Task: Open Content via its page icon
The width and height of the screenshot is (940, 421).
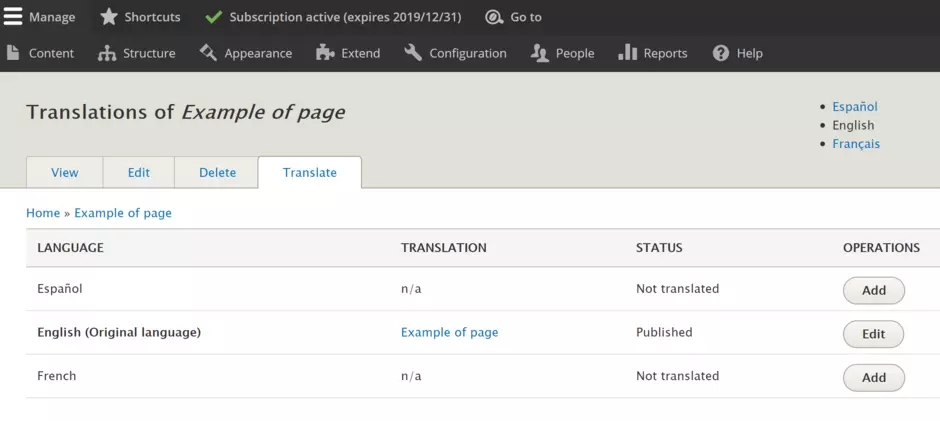Action: [x=13, y=53]
